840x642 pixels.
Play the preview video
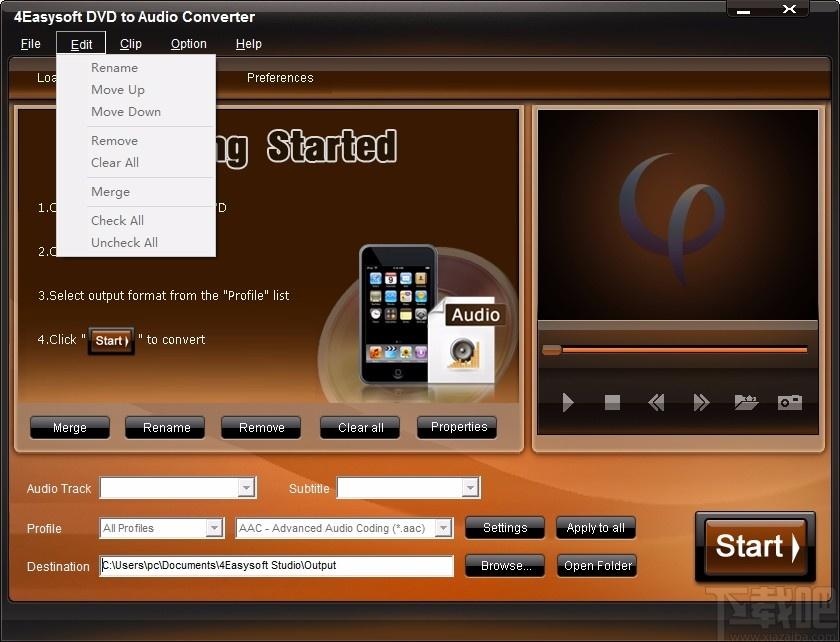[x=568, y=402]
